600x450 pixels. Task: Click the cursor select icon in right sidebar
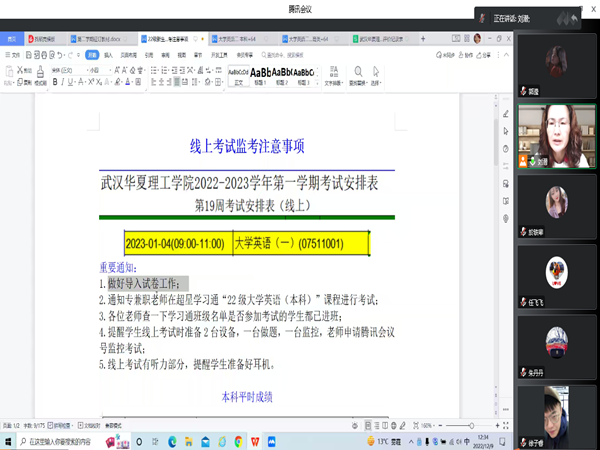pyautogui.click(x=506, y=131)
